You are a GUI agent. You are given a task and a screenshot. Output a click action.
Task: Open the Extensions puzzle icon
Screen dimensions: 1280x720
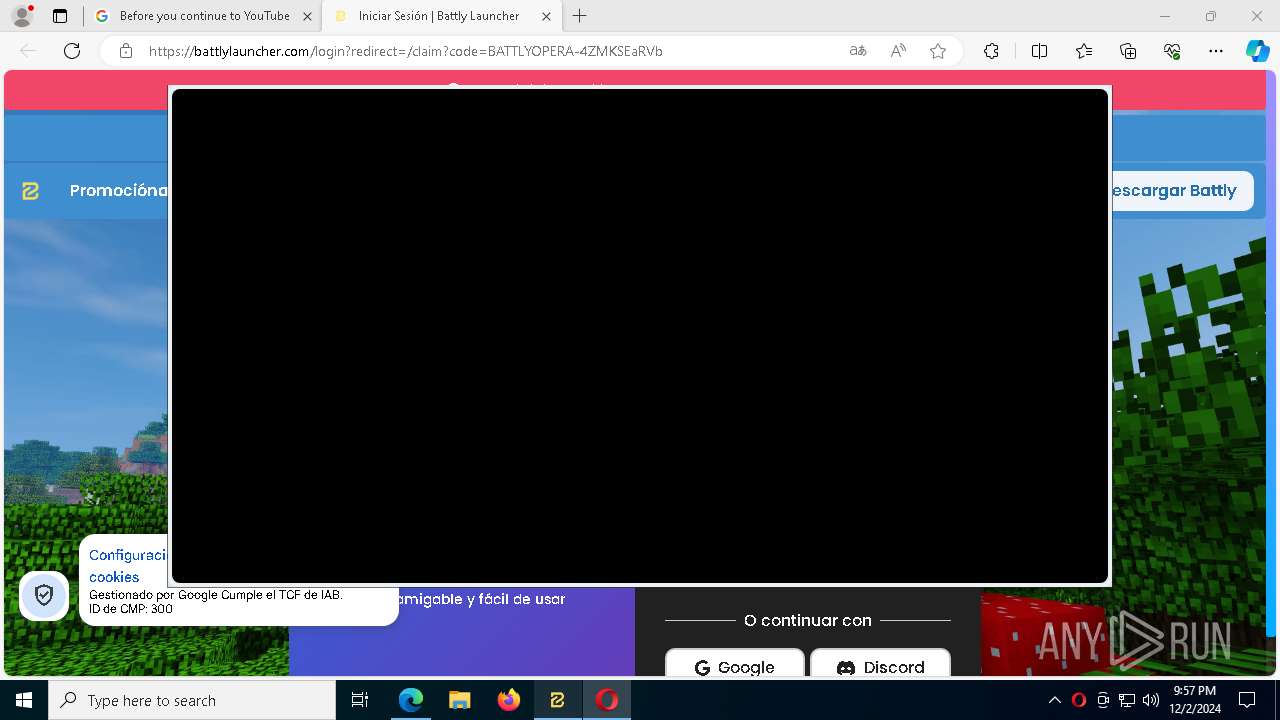click(x=991, y=51)
